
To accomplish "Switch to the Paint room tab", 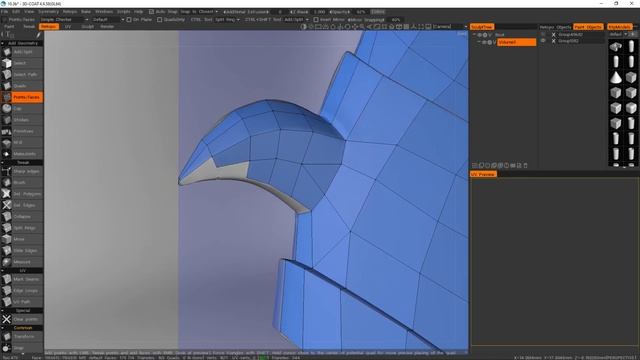I will point(9,27).
